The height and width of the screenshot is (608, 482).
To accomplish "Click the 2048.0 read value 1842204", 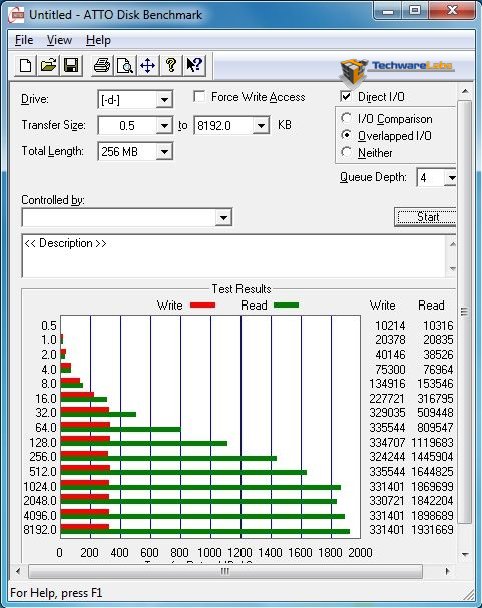I will pyautogui.click(x=432, y=501).
